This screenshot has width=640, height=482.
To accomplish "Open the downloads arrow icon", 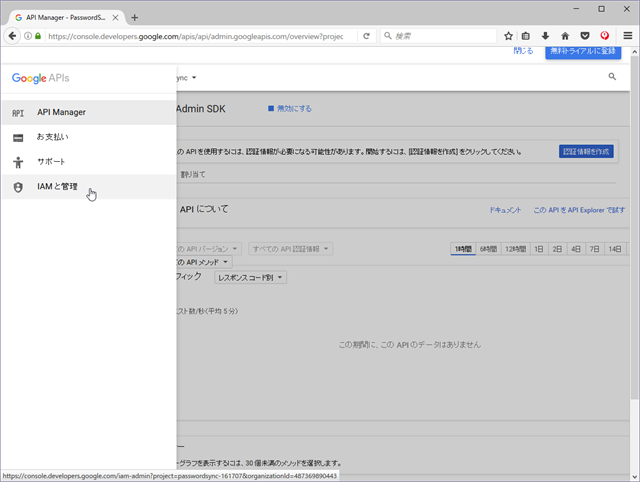I will [545, 36].
